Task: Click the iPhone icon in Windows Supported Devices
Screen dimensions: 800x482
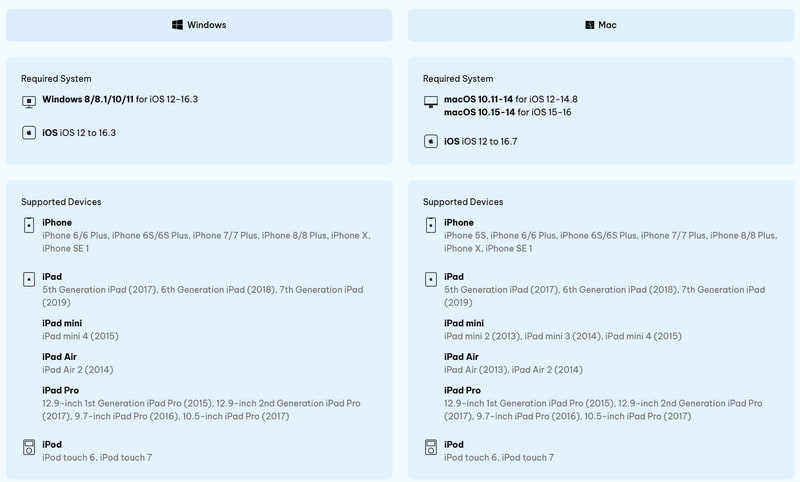Action: 29,225
